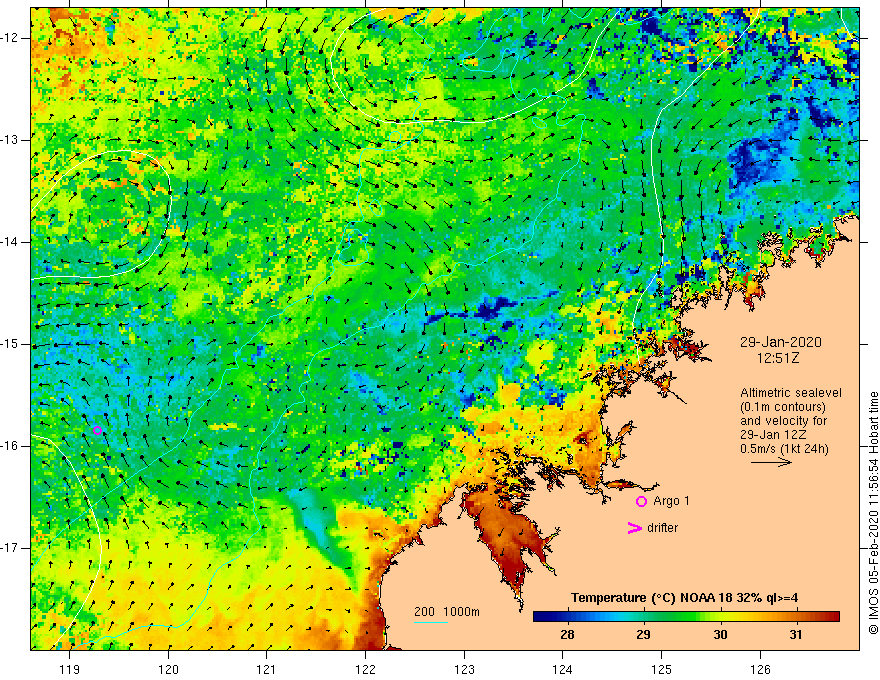The image size is (880, 680).
Task: Click the magenta Argo float marker on the map
Action: coord(97,430)
